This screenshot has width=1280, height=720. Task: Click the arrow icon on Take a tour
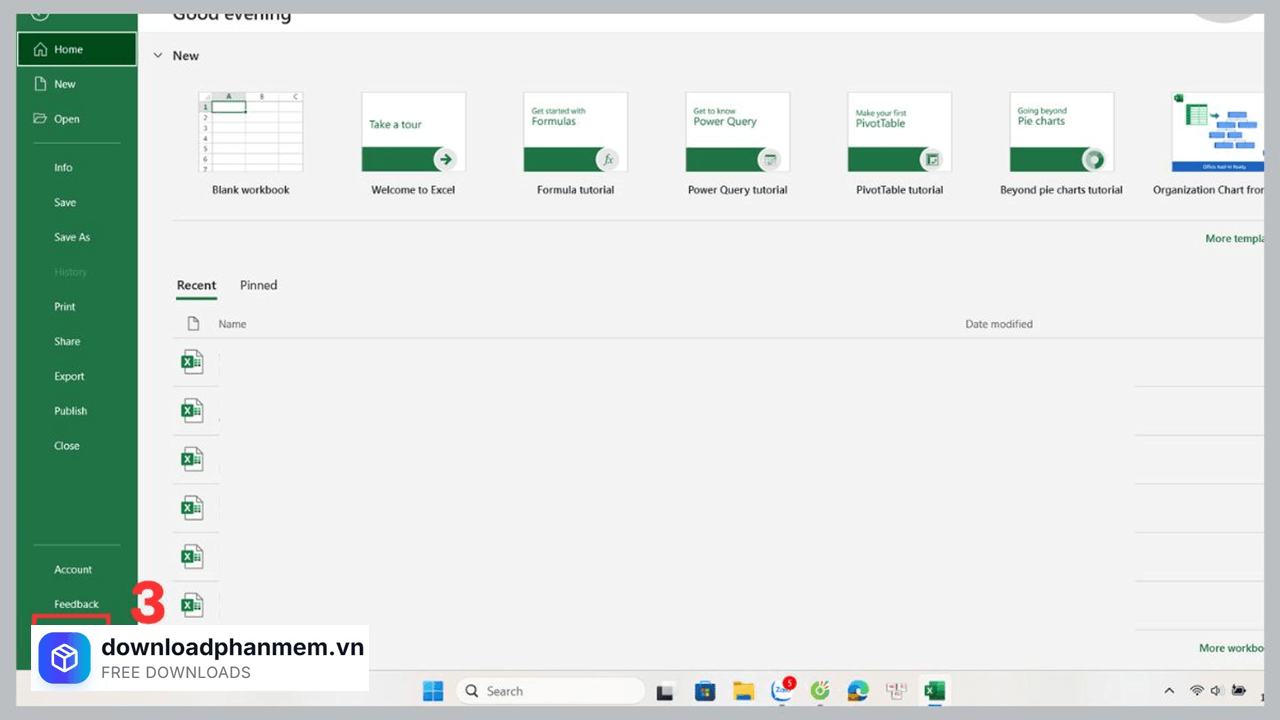tap(445, 159)
